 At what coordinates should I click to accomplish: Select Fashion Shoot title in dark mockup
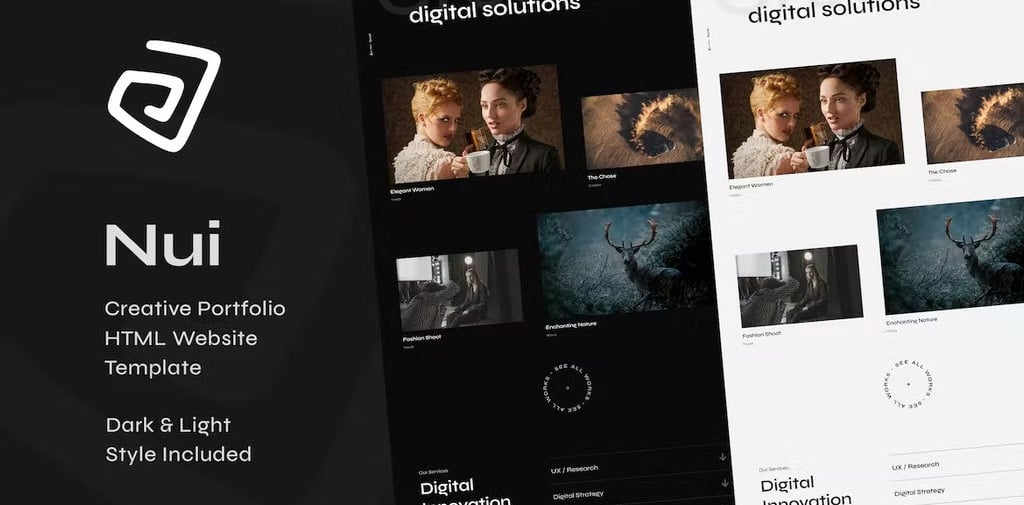tap(422, 338)
